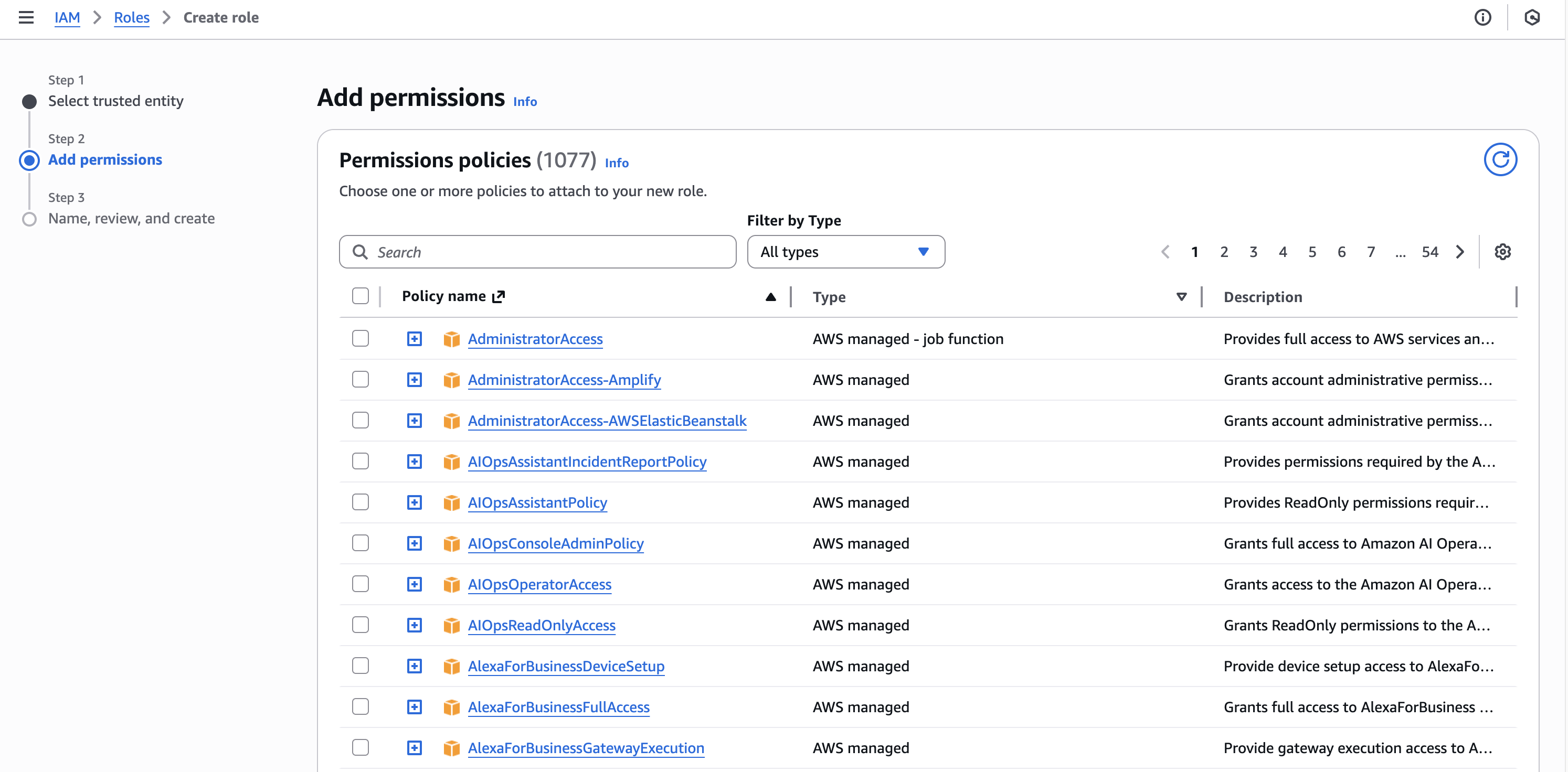The width and height of the screenshot is (1568, 772).
Task: Open table preferences gear icon
Action: click(x=1502, y=252)
